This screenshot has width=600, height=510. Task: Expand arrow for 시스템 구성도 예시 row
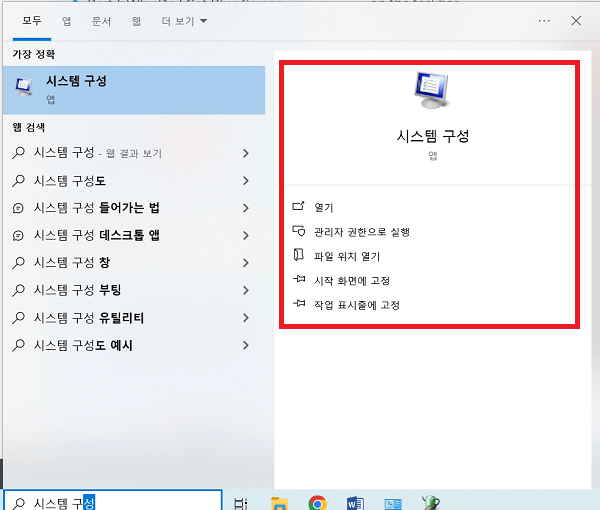[246, 345]
